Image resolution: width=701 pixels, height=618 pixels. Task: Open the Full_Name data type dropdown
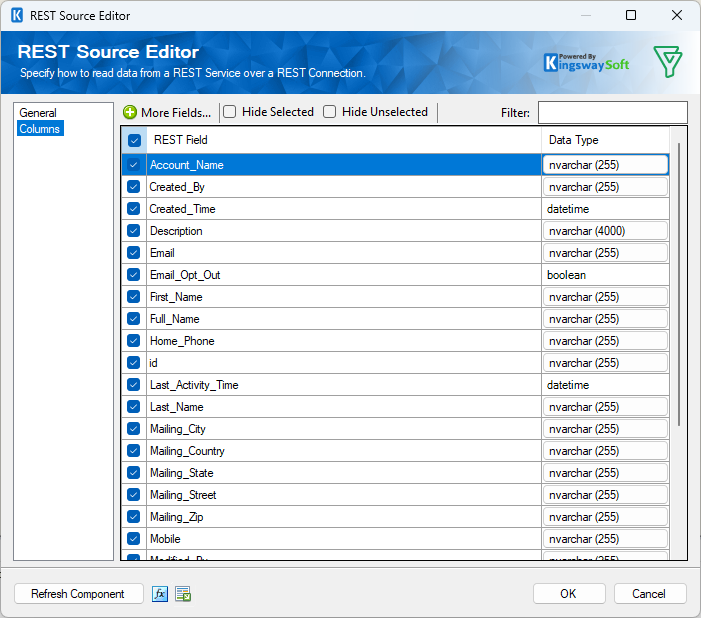tap(605, 318)
